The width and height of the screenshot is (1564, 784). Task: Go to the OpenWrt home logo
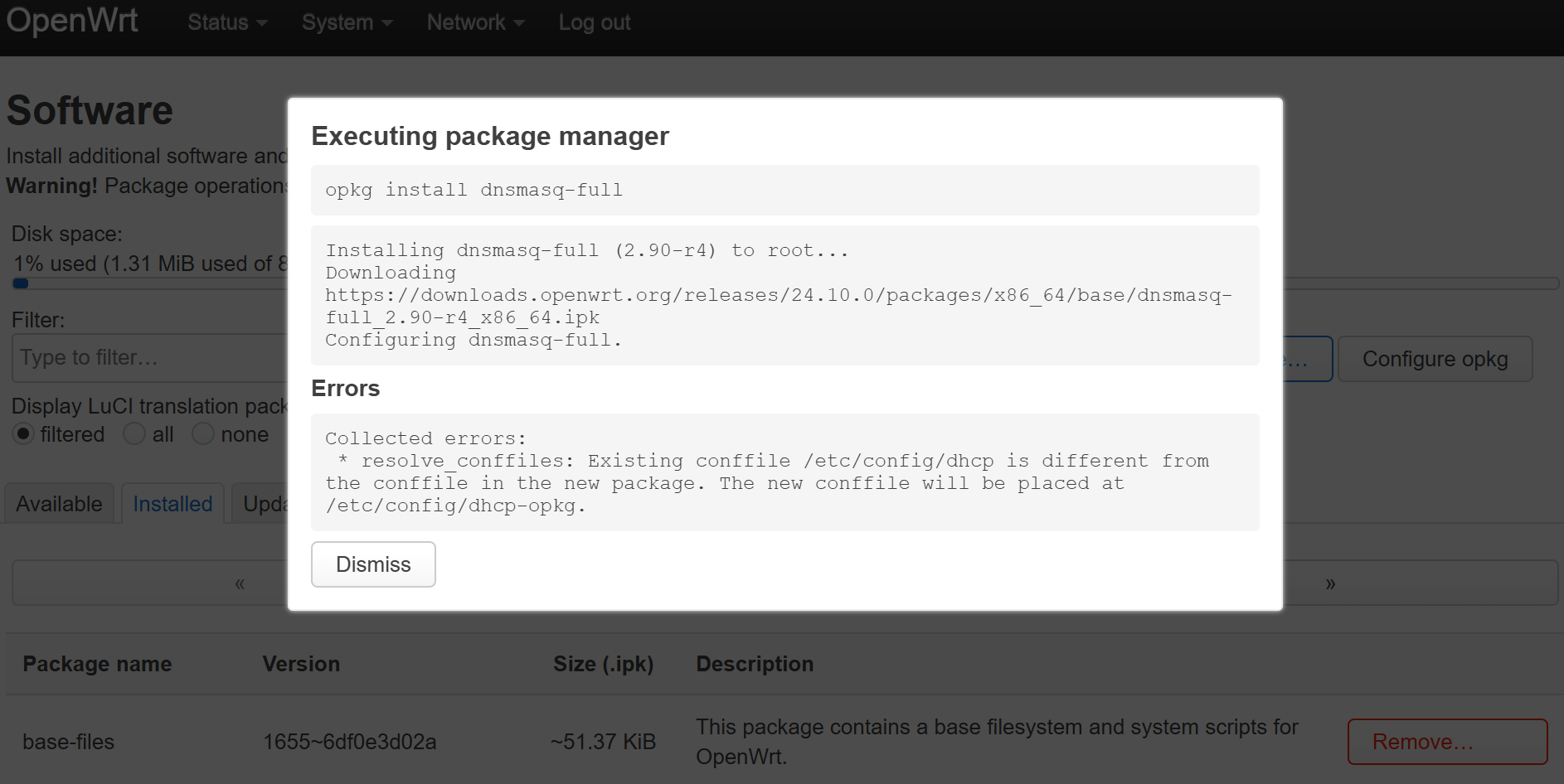tap(72, 22)
